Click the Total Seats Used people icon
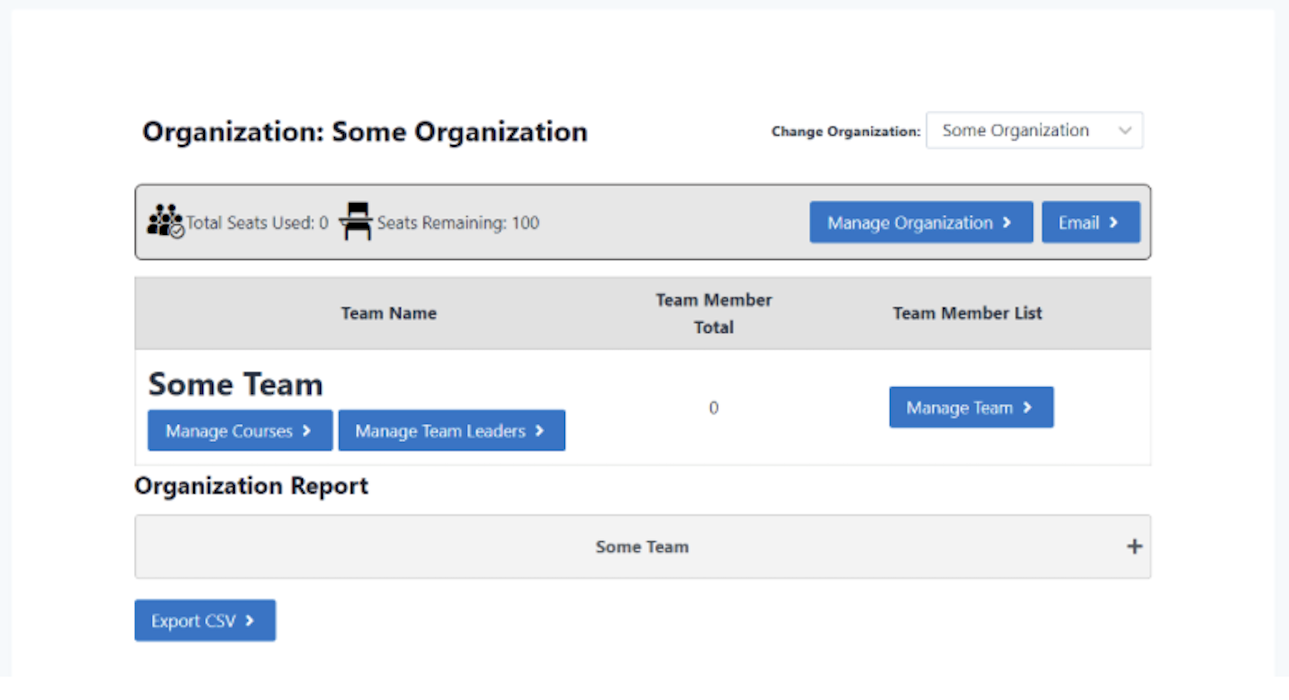 (x=165, y=221)
